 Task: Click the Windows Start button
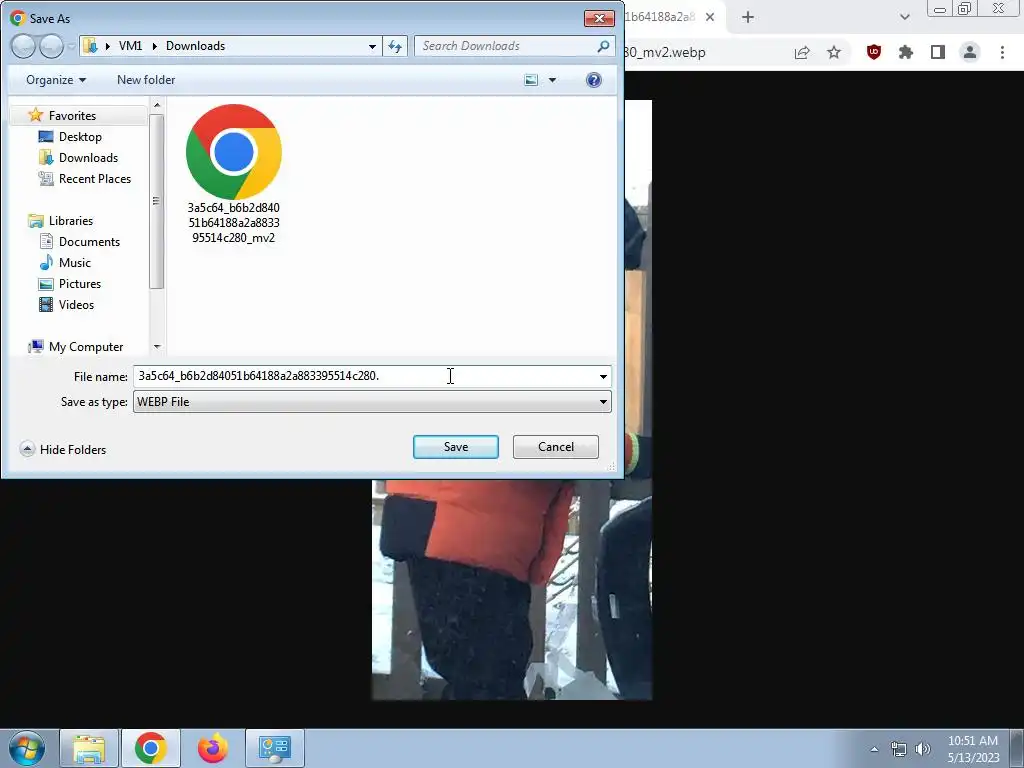coord(27,748)
